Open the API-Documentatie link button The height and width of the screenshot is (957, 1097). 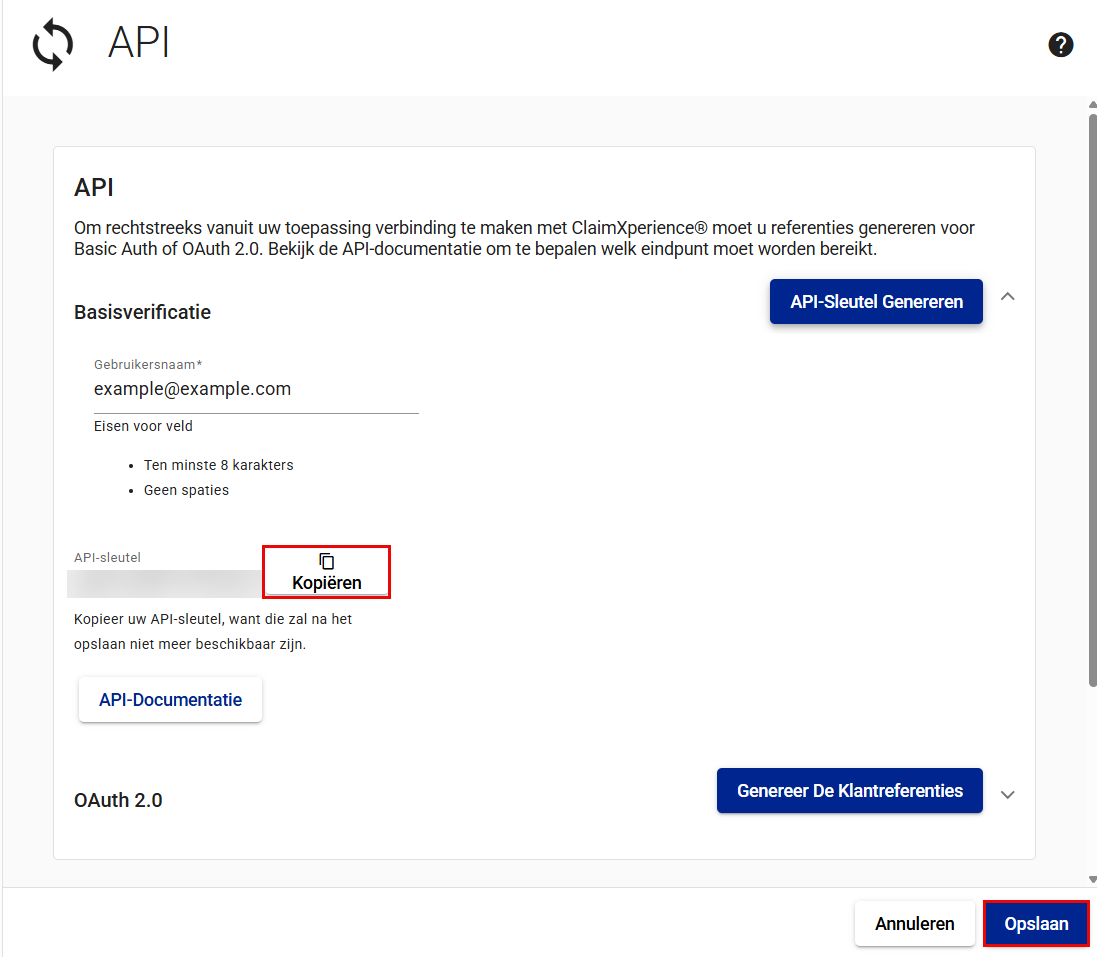(x=170, y=700)
